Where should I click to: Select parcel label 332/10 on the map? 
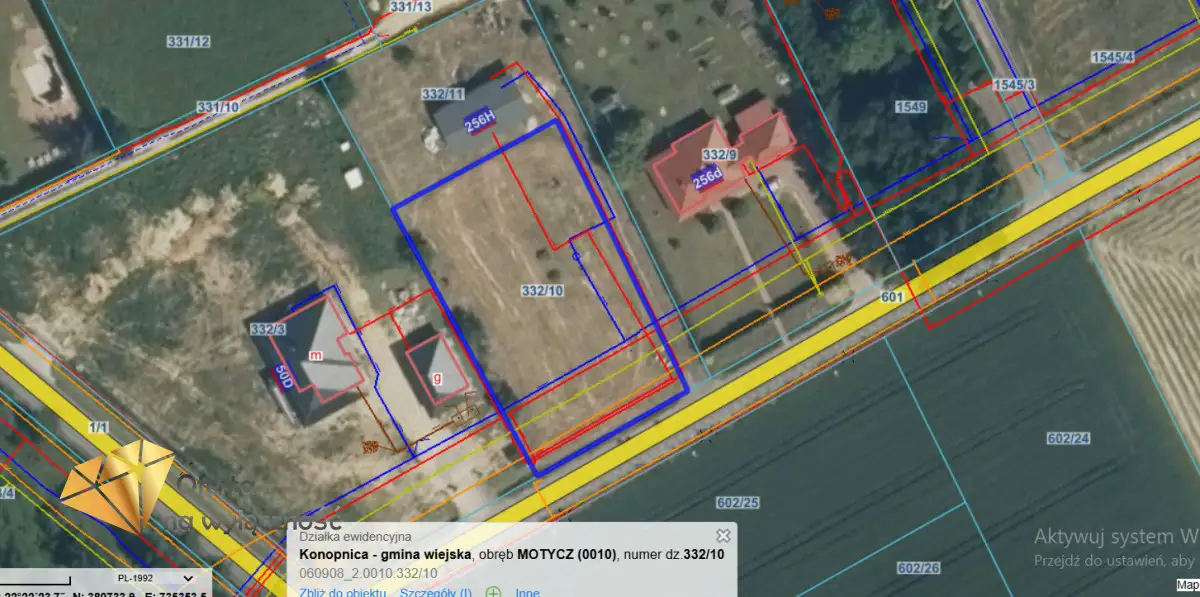[x=543, y=290]
